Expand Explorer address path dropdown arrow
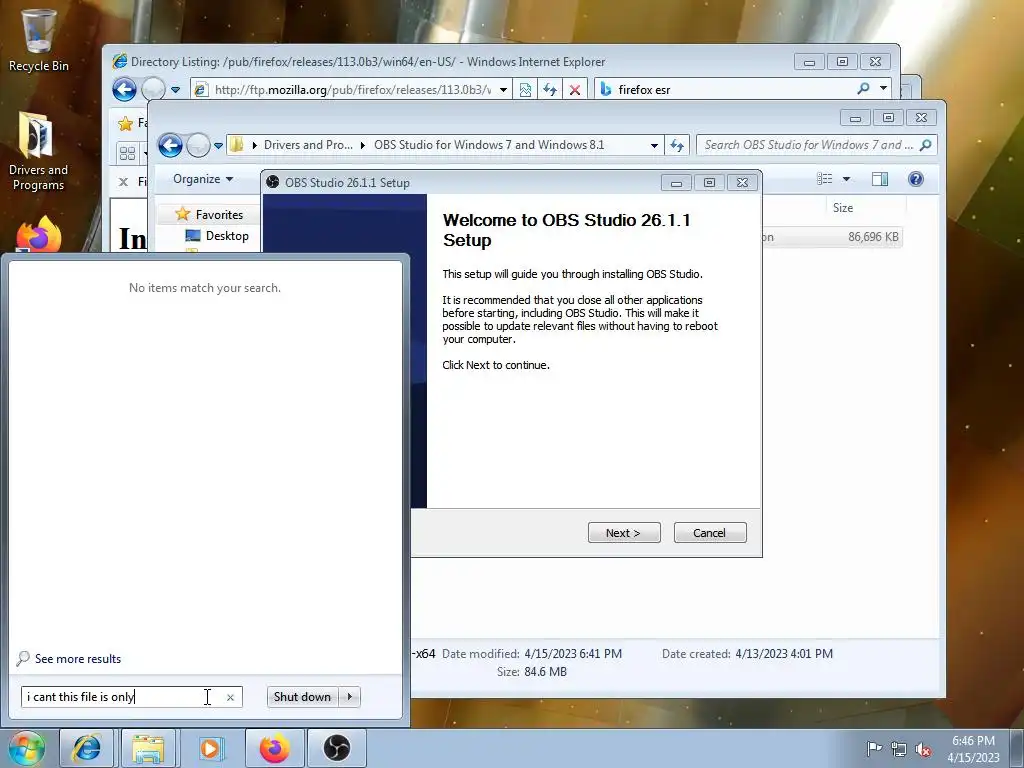 654,145
